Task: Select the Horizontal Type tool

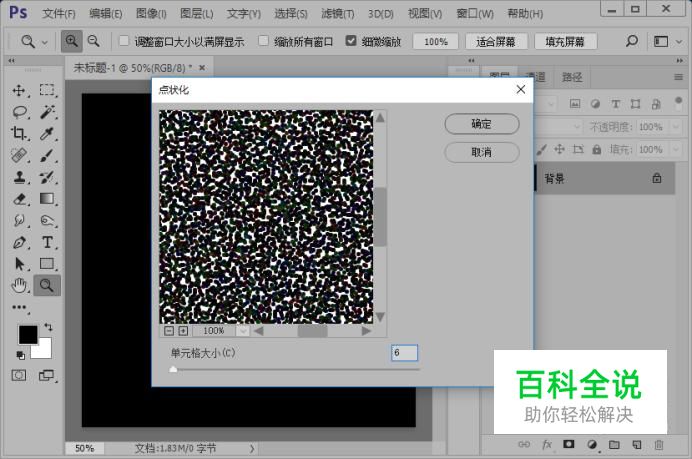Action: click(47, 242)
